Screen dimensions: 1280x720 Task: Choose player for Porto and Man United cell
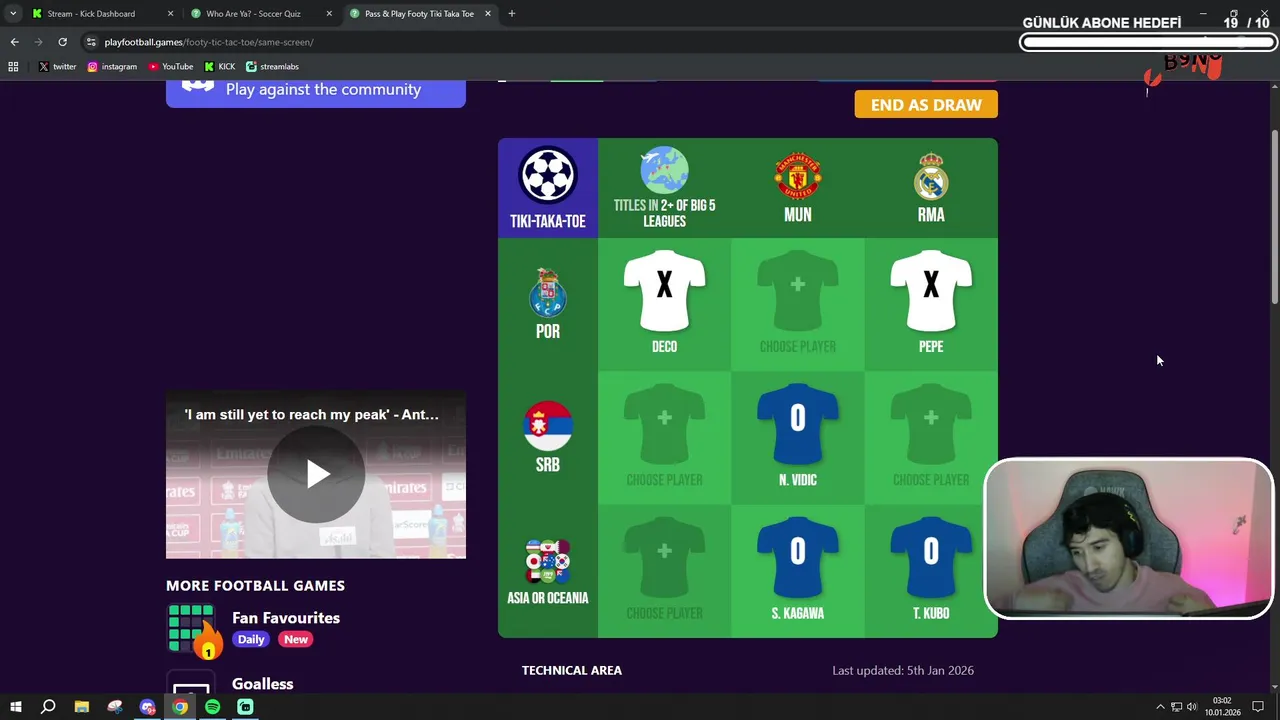[x=798, y=304]
